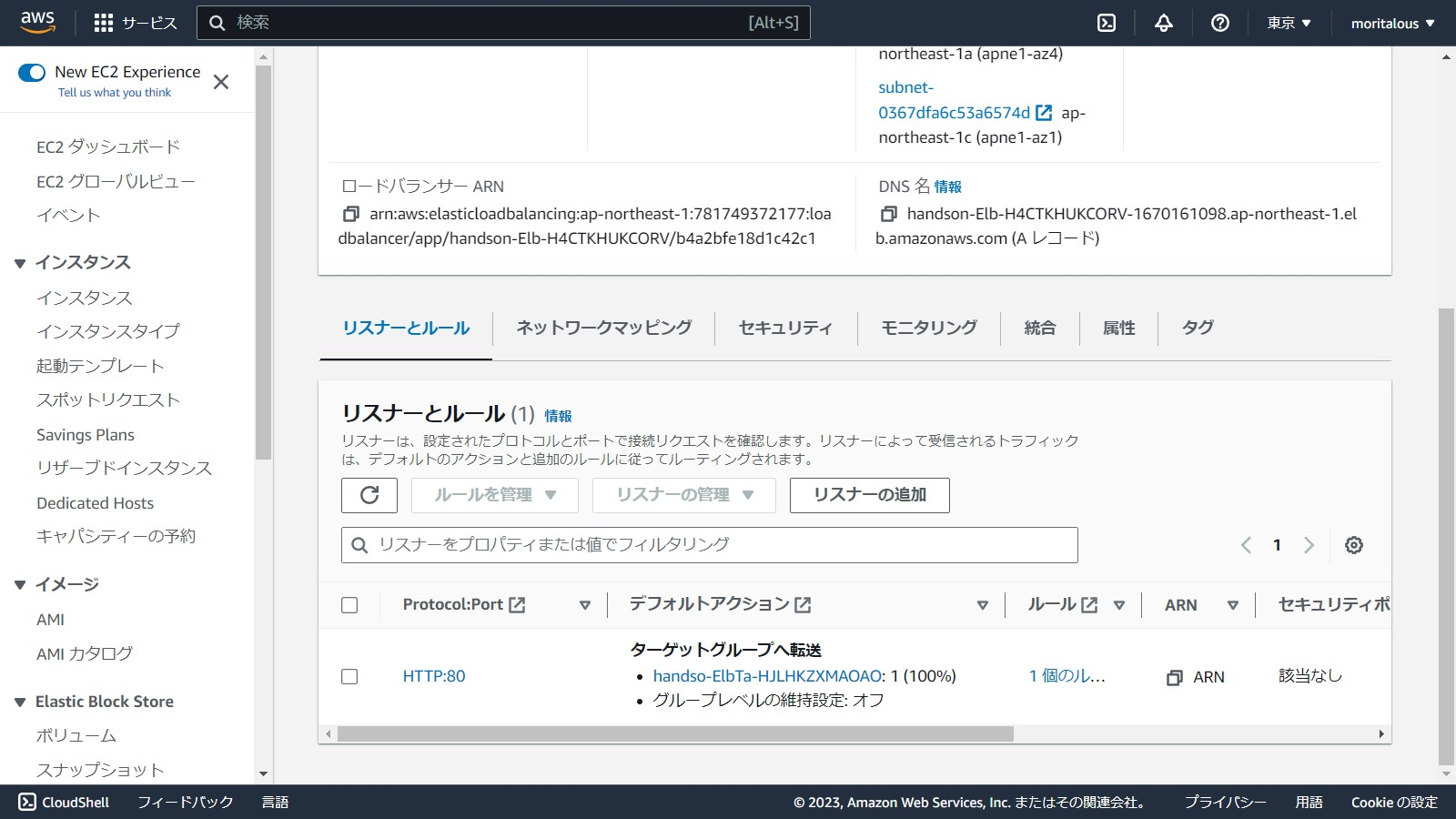
Task: Collapse the イメージ sidebar section
Action: [x=20, y=584]
